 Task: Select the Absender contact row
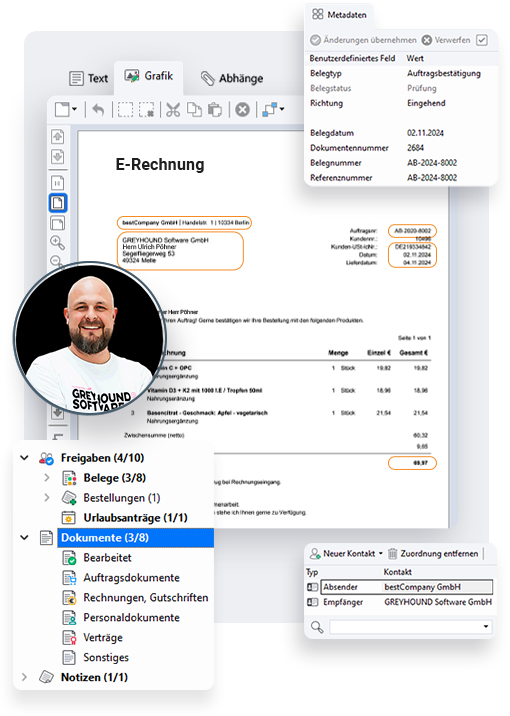click(x=400, y=587)
